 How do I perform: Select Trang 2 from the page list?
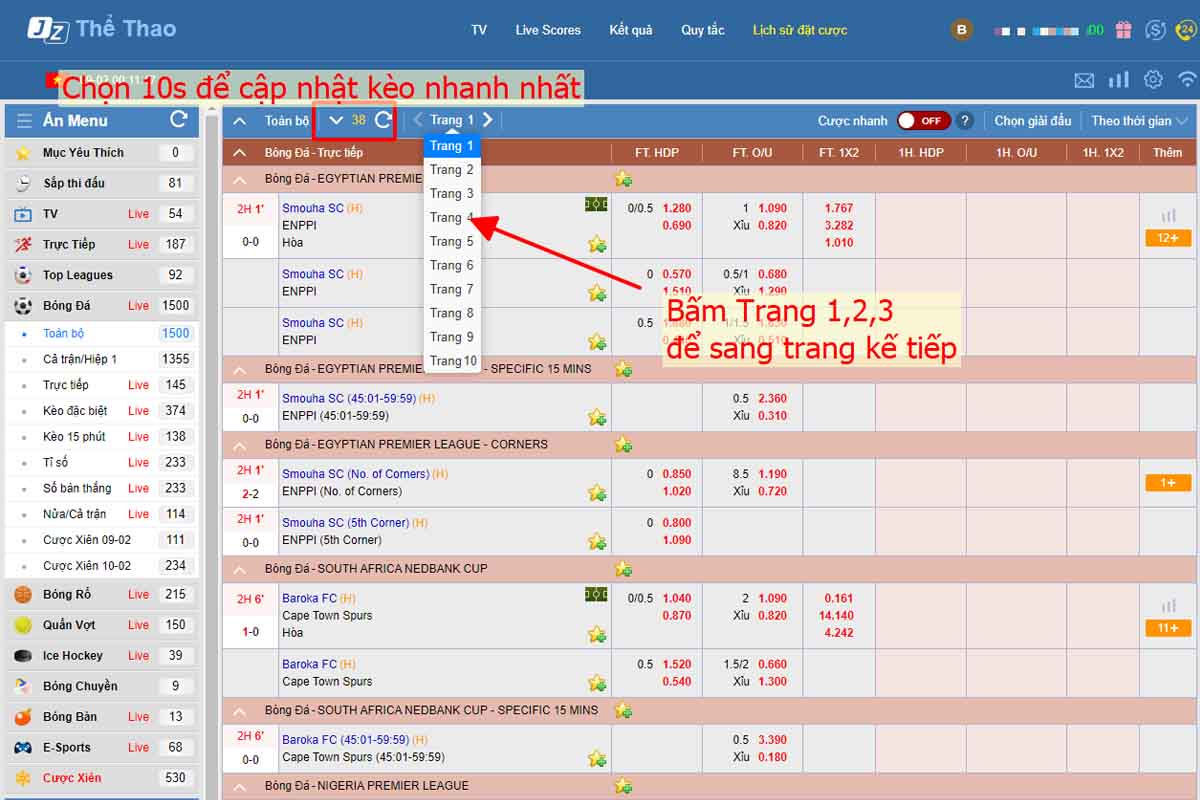click(x=452, y=170)
